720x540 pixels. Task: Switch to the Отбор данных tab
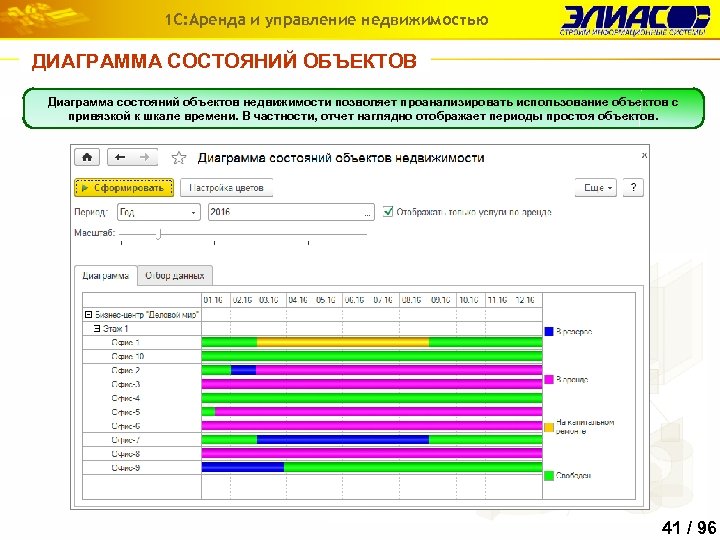[175, 276]
